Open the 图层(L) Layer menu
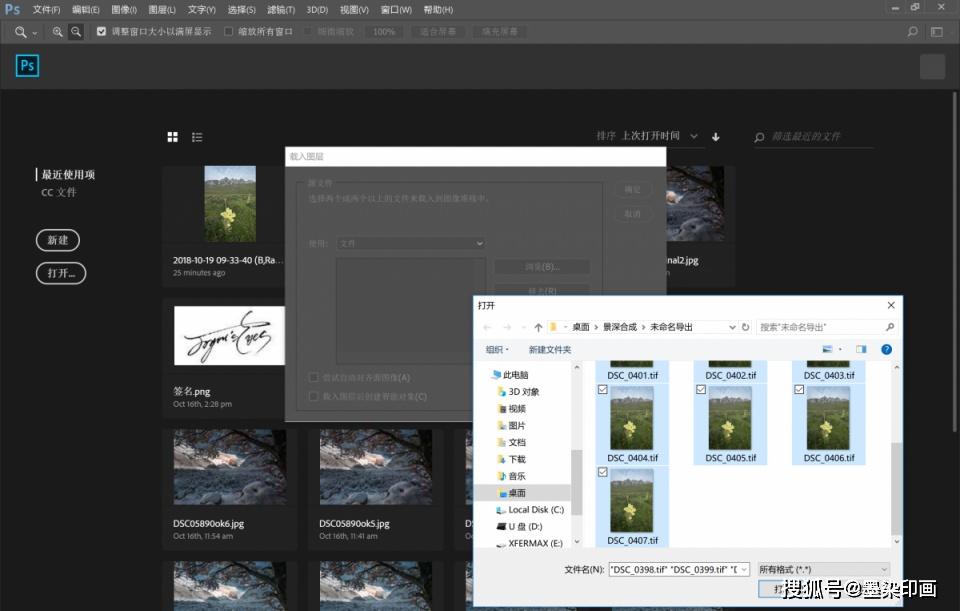Viewport: 960px width, 611px height. (163, 9)
